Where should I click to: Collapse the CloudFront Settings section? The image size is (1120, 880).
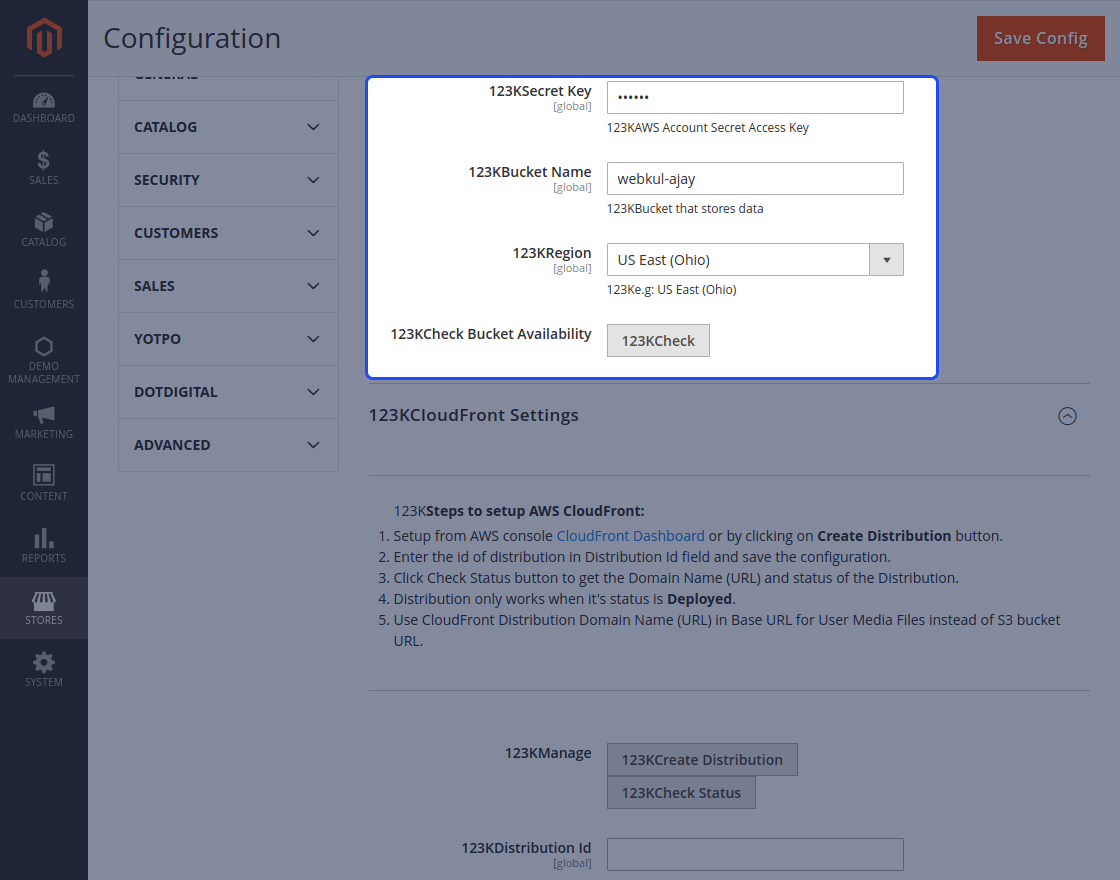(x=1067, y=416)
